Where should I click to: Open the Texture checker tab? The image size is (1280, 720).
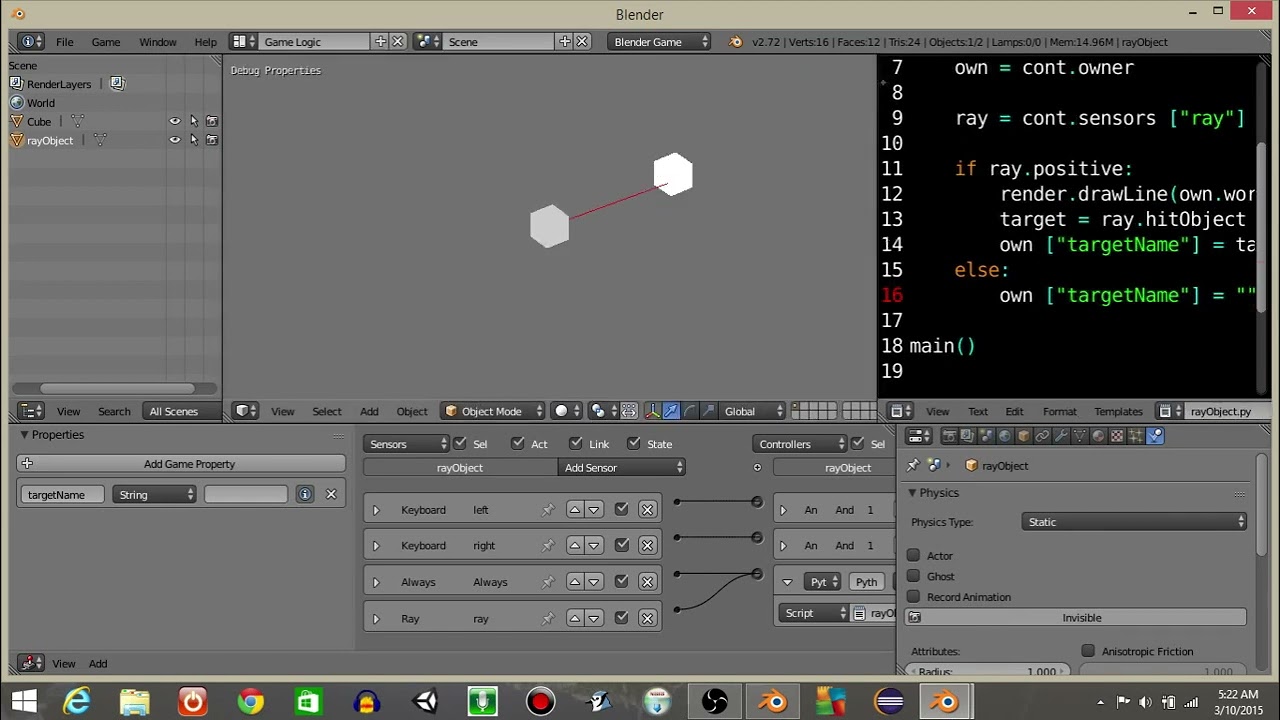click(1117, 435)
